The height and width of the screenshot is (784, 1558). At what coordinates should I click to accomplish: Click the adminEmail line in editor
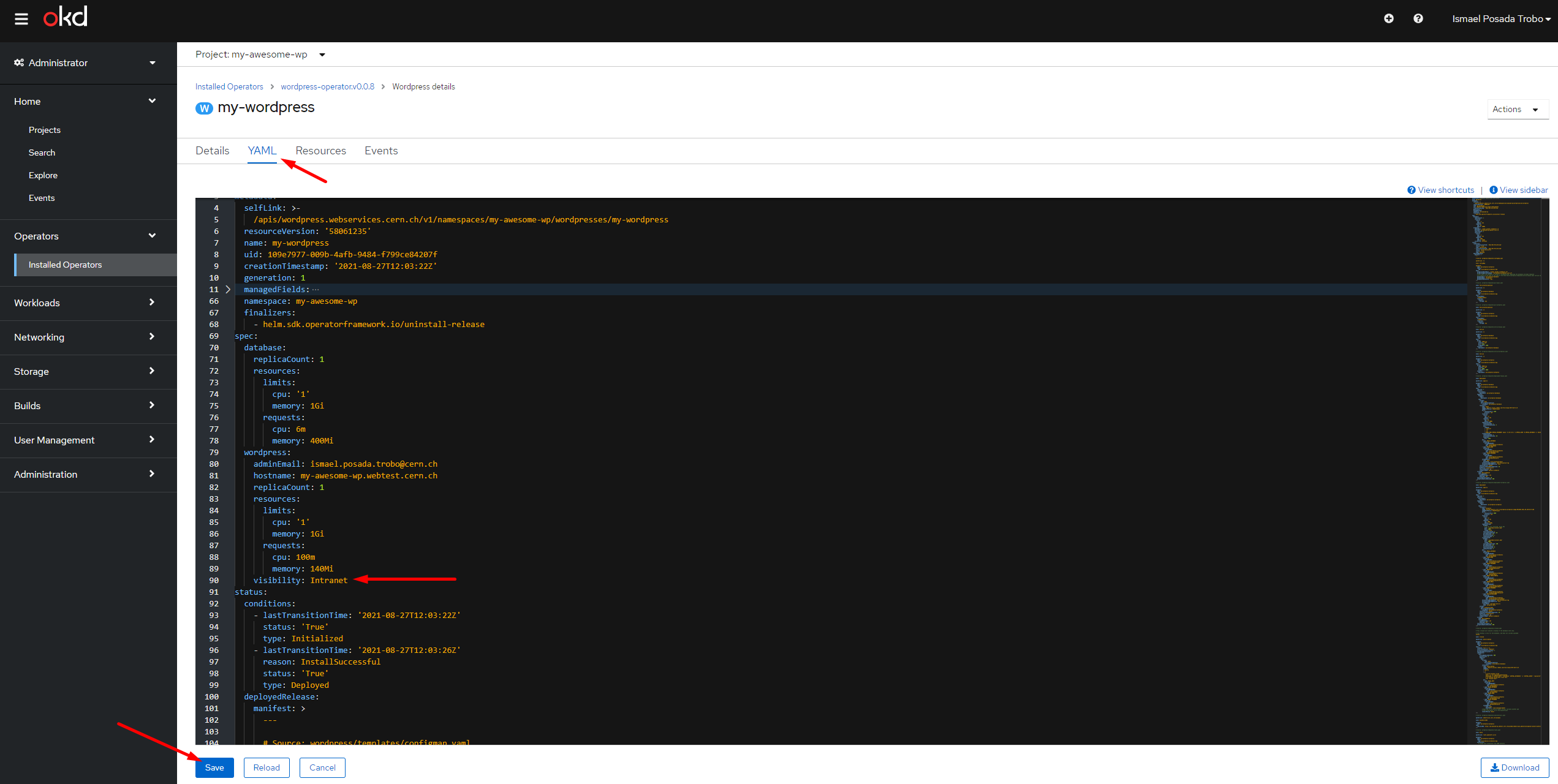(346, 464)
